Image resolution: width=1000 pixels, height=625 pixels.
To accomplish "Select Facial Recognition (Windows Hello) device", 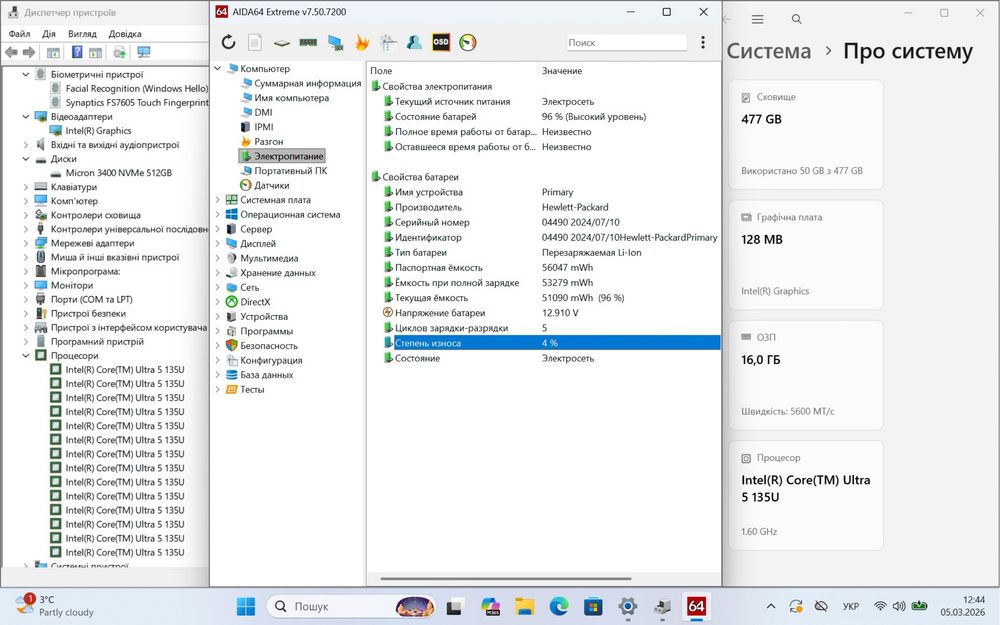I will pyautogui.click(x=136, y=89).
